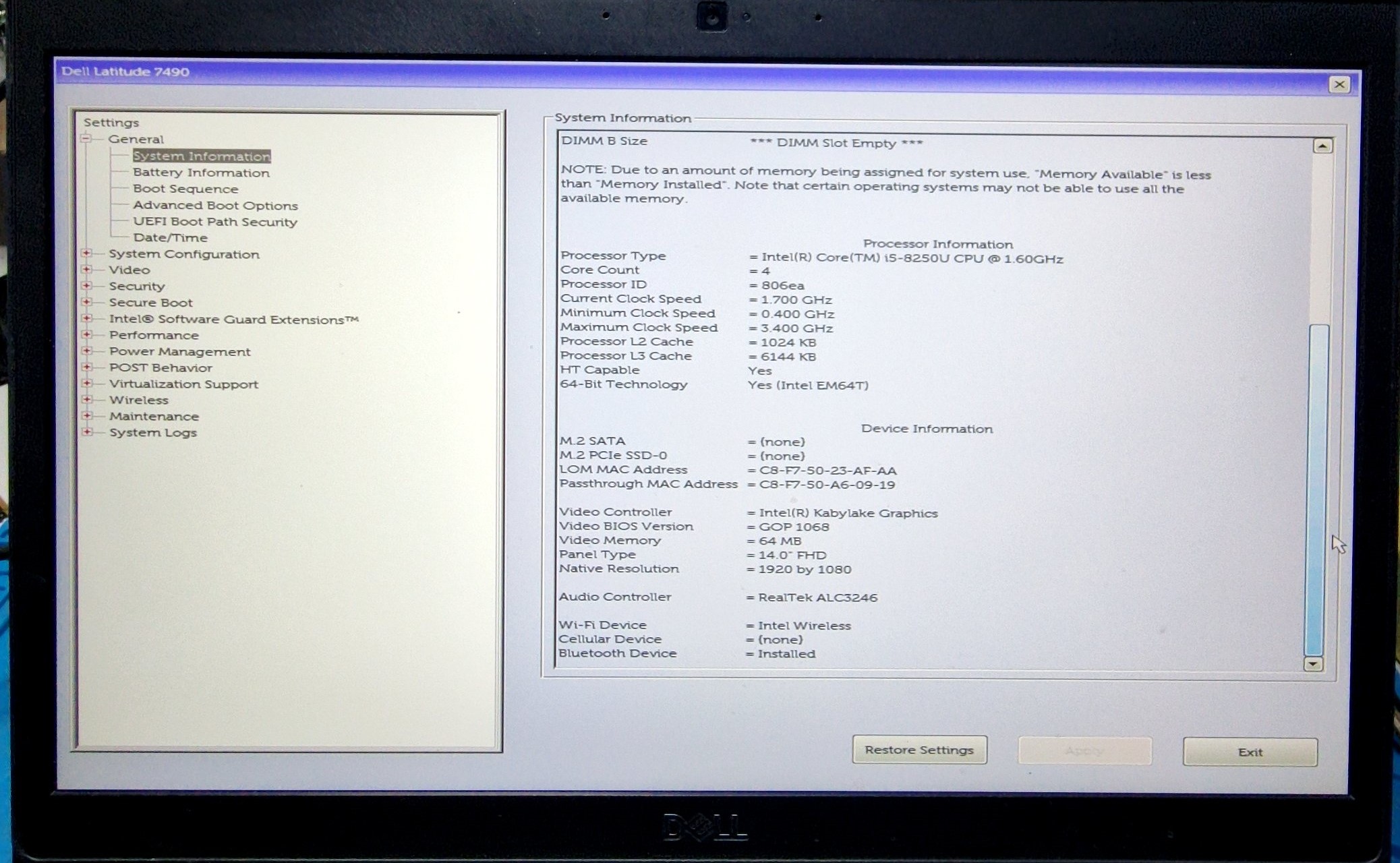
Task: Click the DIMM Slot Empty text
Action: [x=836, y=143]
